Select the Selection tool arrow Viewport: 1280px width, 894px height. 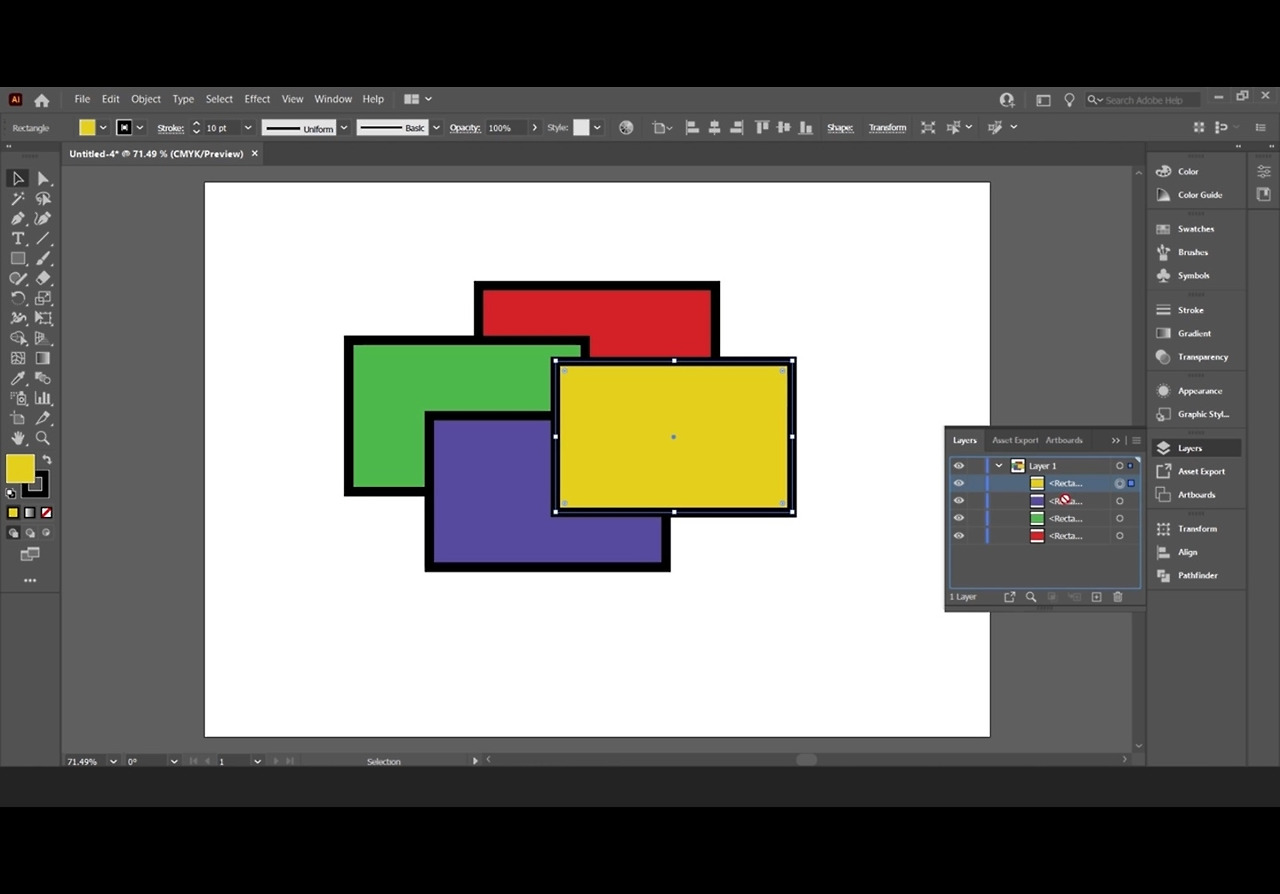[x=18, y=178]
